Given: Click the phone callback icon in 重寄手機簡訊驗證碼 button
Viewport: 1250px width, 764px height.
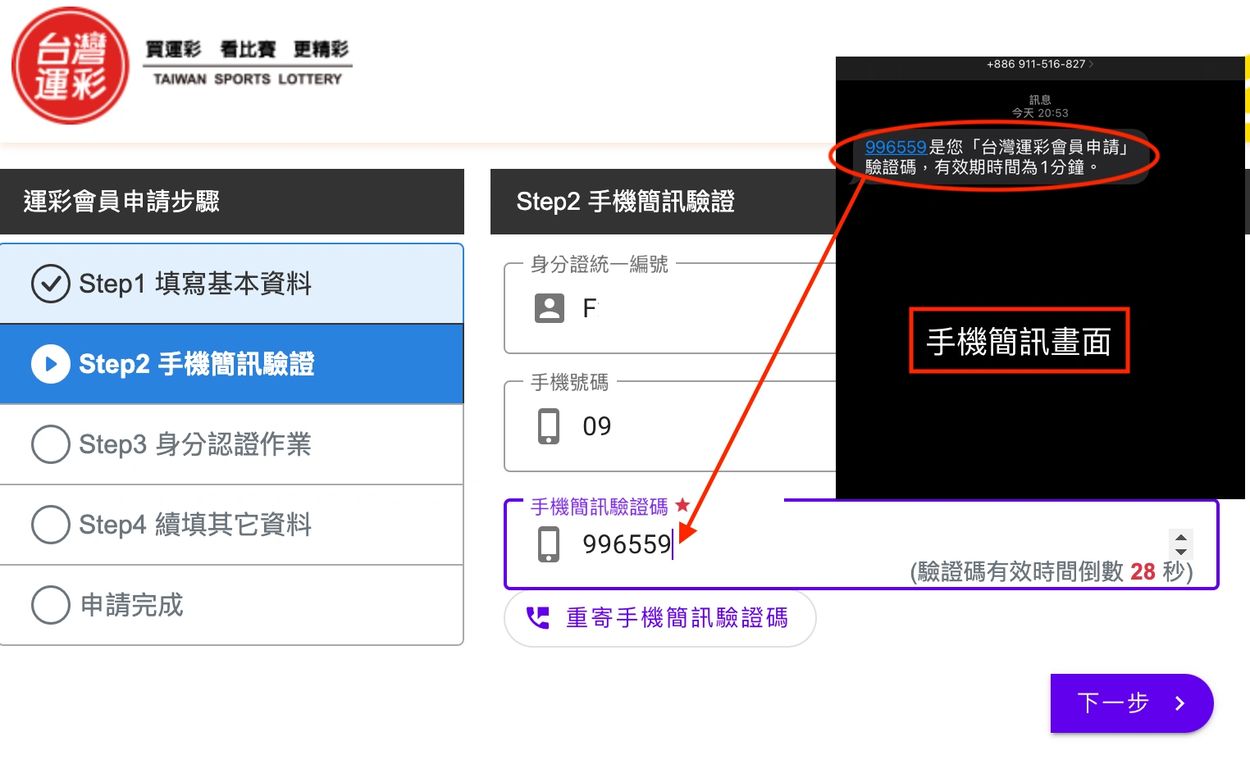Looking at the screenshot, I should (538, 618).
